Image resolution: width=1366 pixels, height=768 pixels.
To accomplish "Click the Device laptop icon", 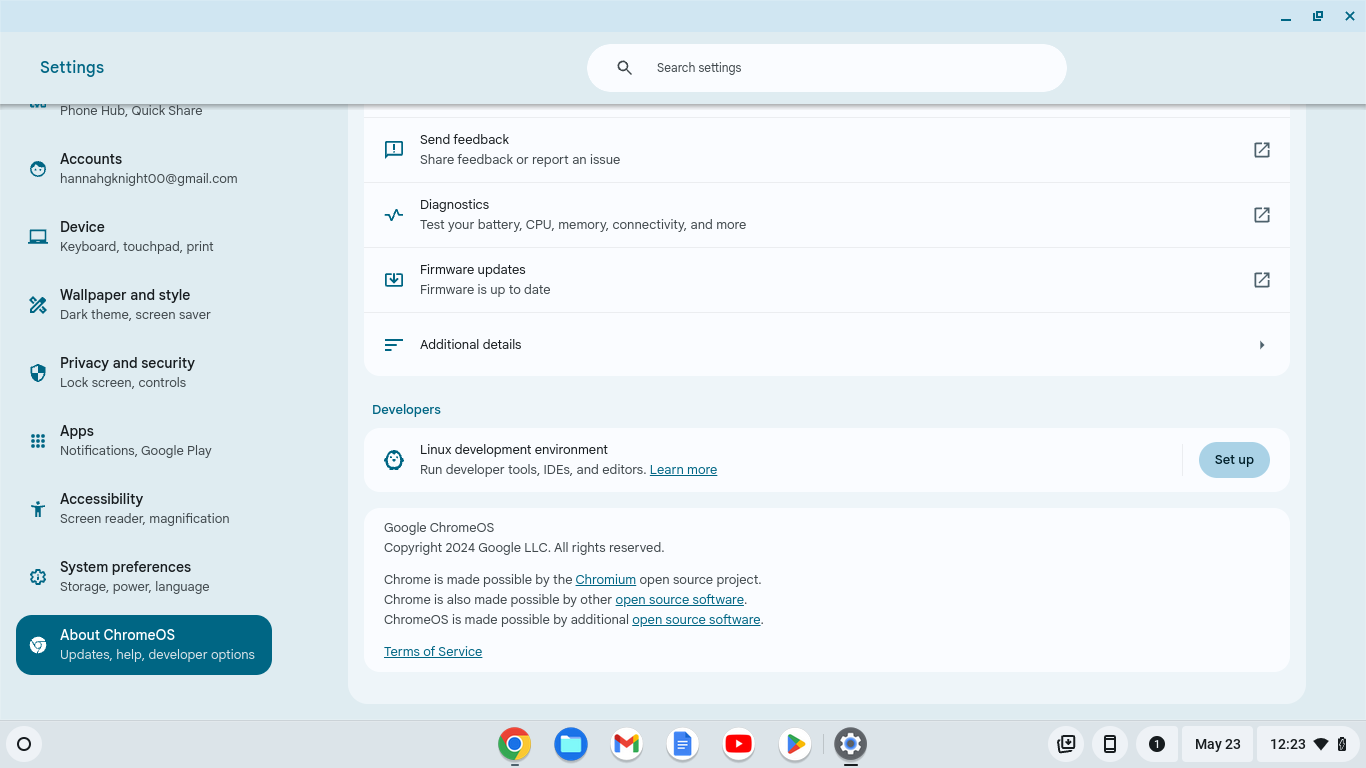I will click(x=38, y=237).
